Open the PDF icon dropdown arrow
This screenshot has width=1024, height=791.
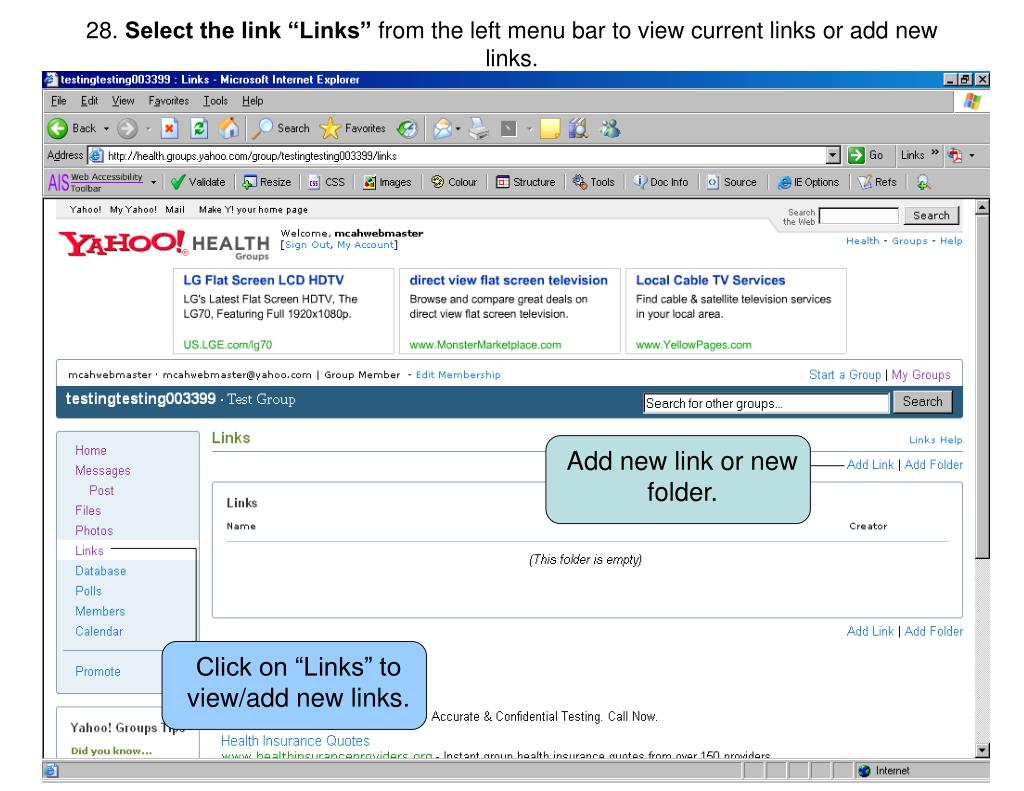click(972, 155)
